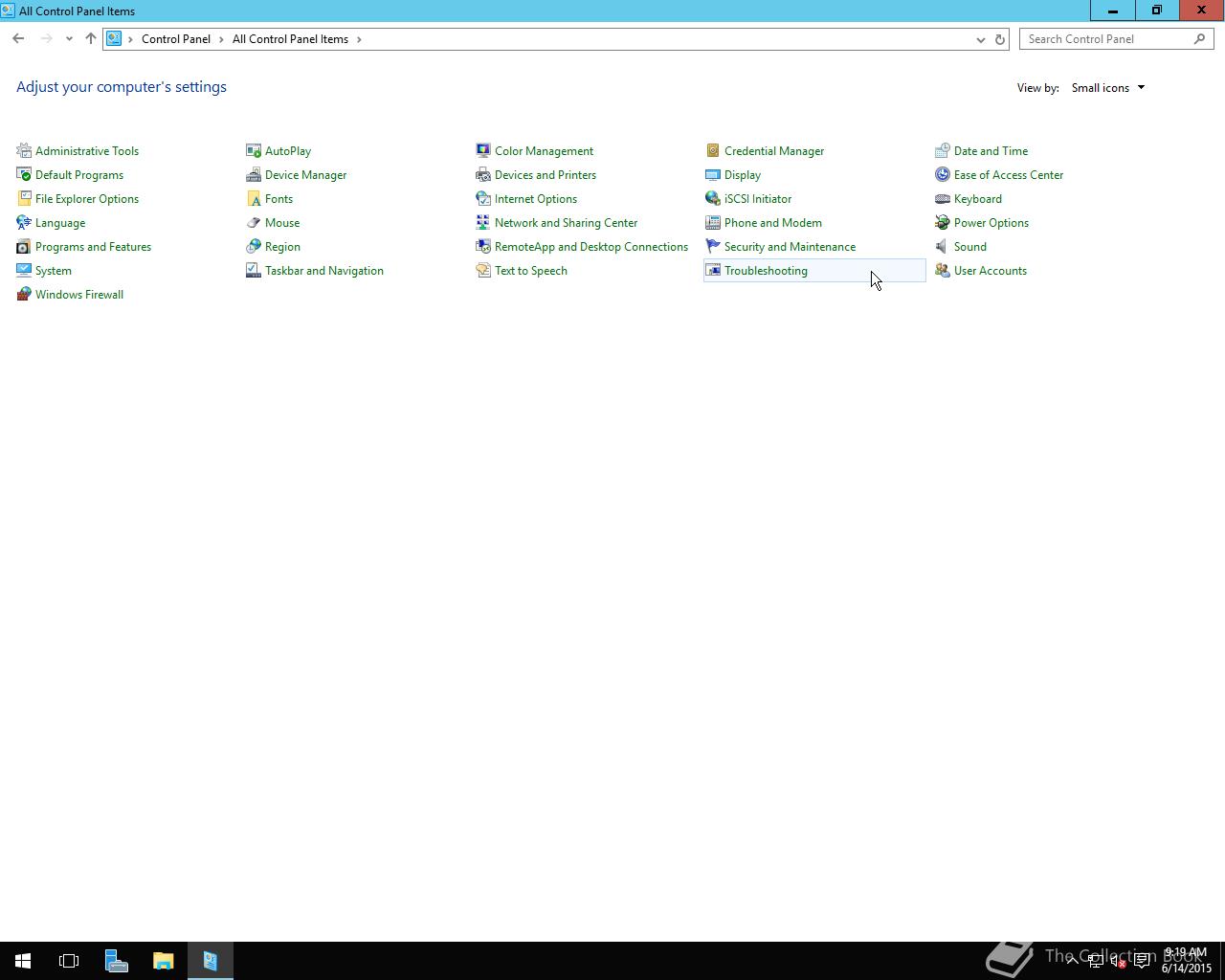
Task: Open the network status tray icon
Action: pos(1096,962)
